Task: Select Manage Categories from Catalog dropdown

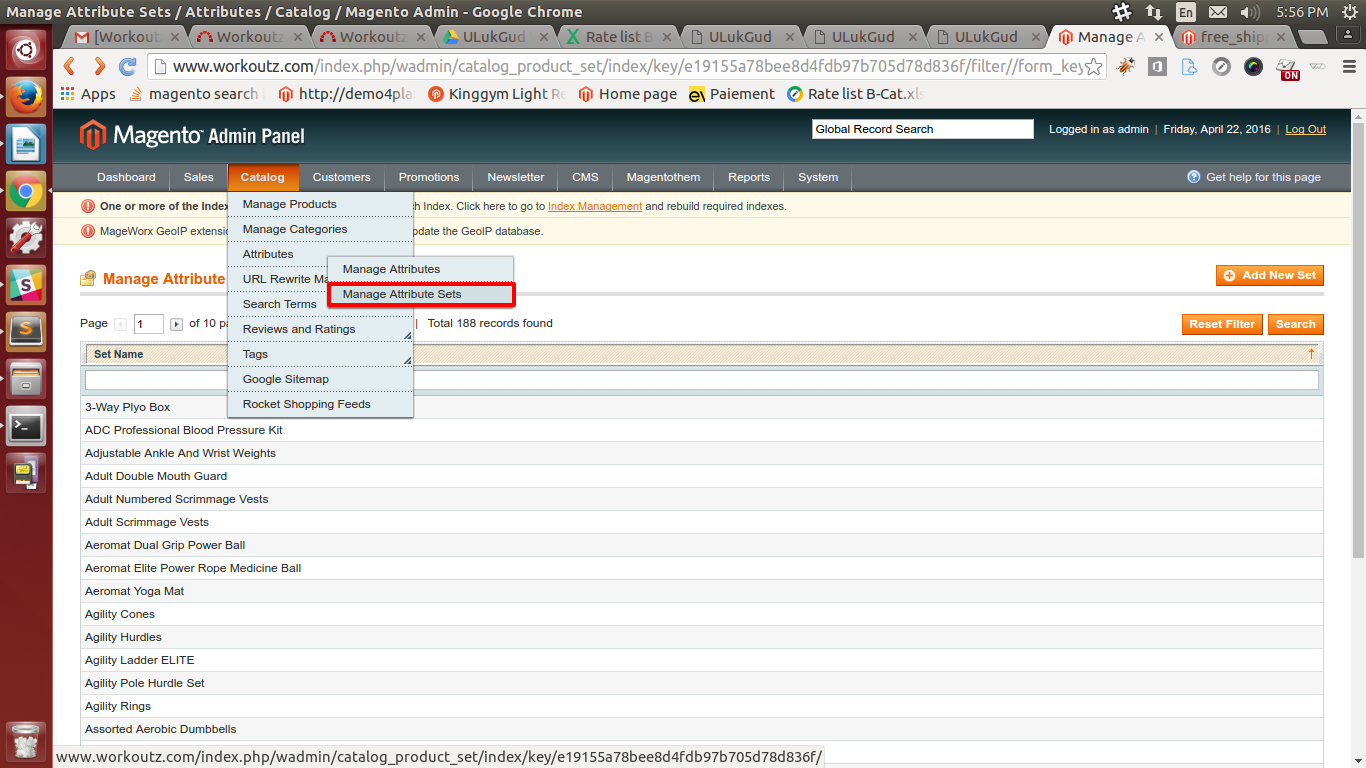Action: click(320, 229)
